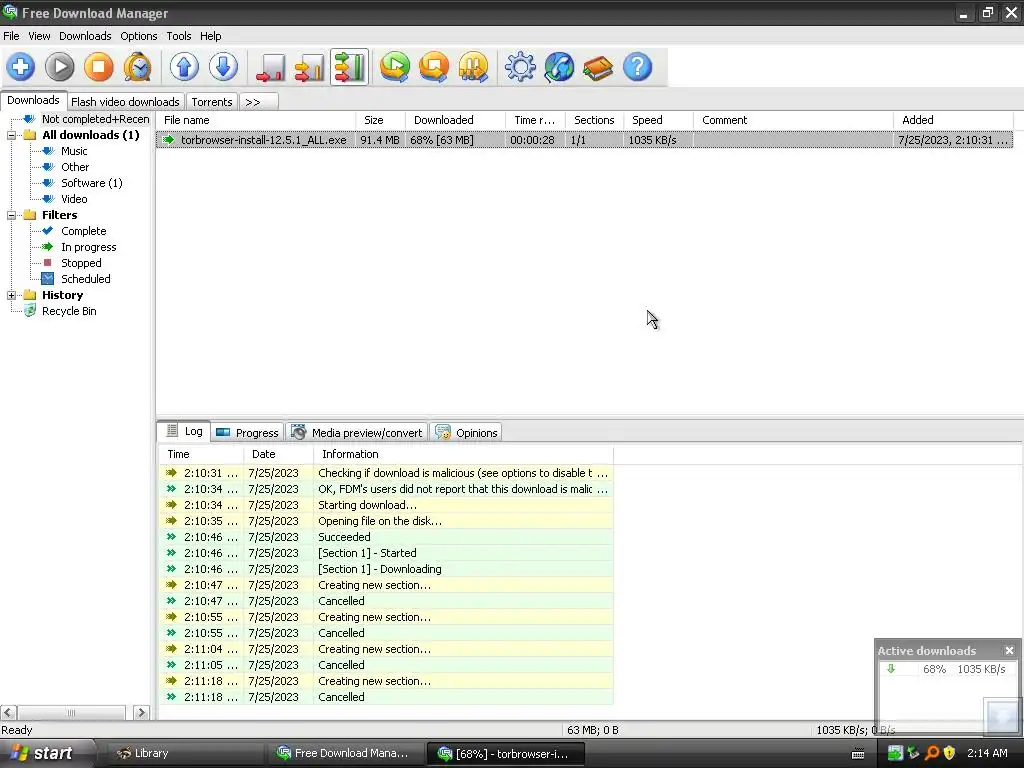Switch to [68%] torbrowser taskbar item
The image size is (1024, 768).
[507, 754]
